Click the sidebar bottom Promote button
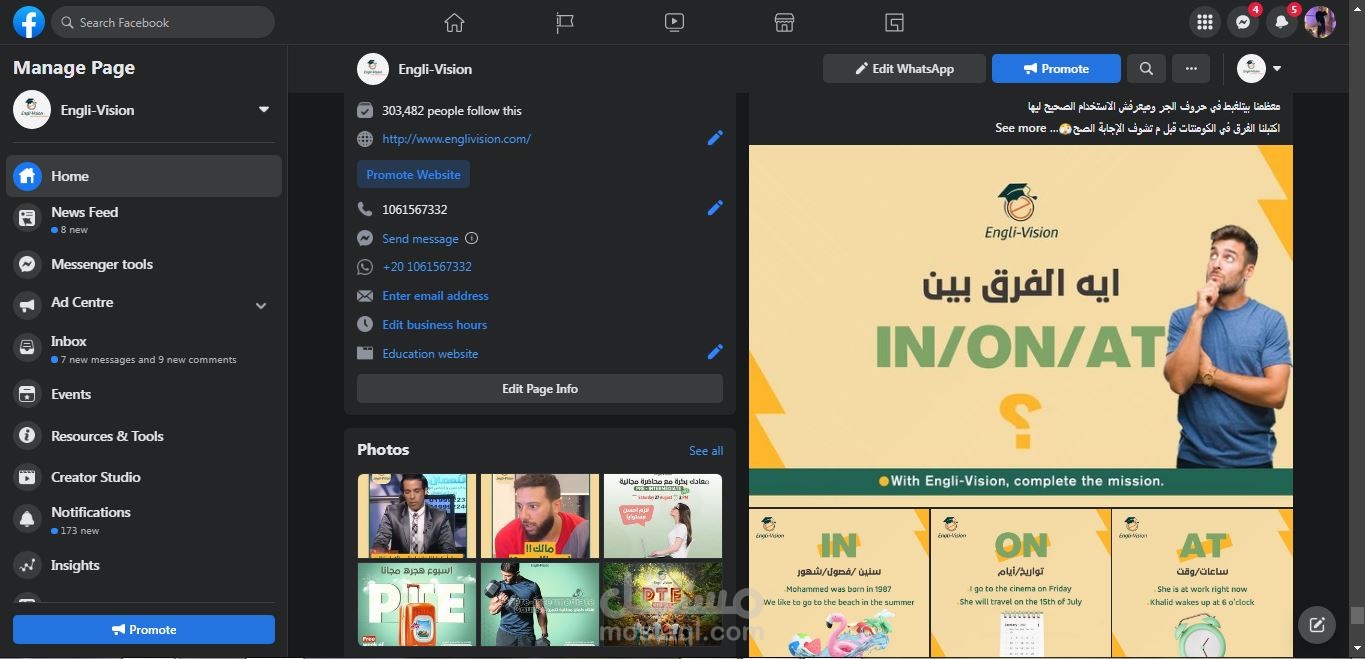1365x659 pixels. 144,630
